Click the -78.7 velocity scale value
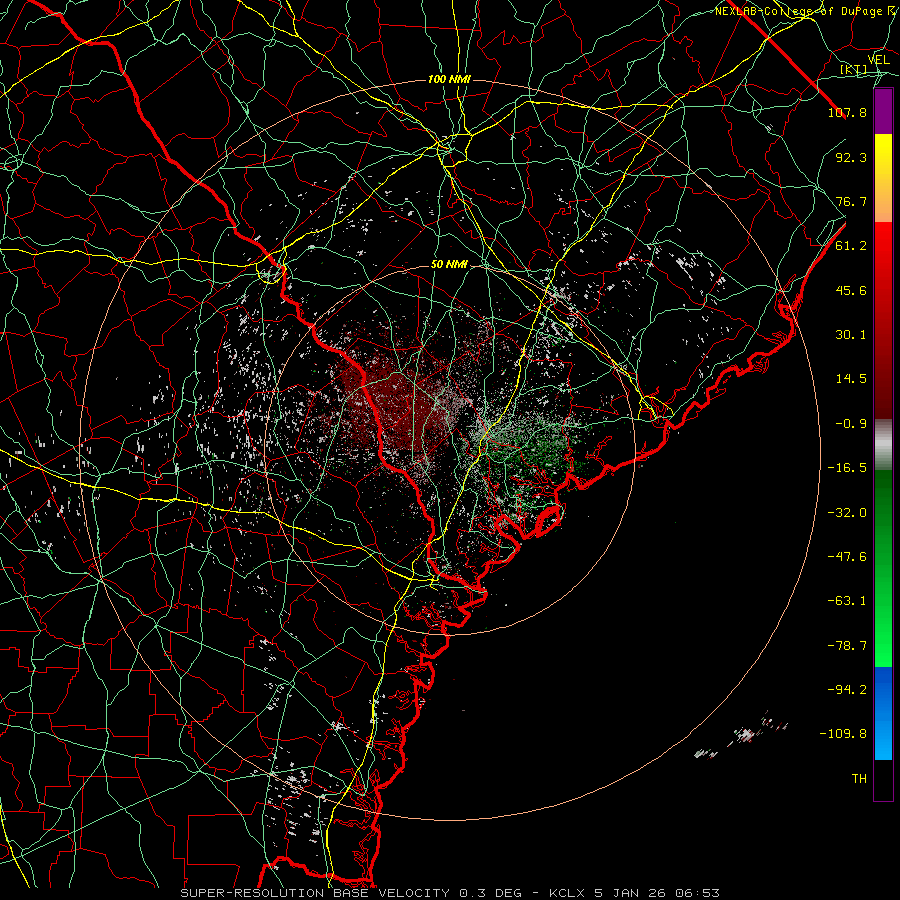The height and width of the screenshot is (900, 900). tap(847, 646)
